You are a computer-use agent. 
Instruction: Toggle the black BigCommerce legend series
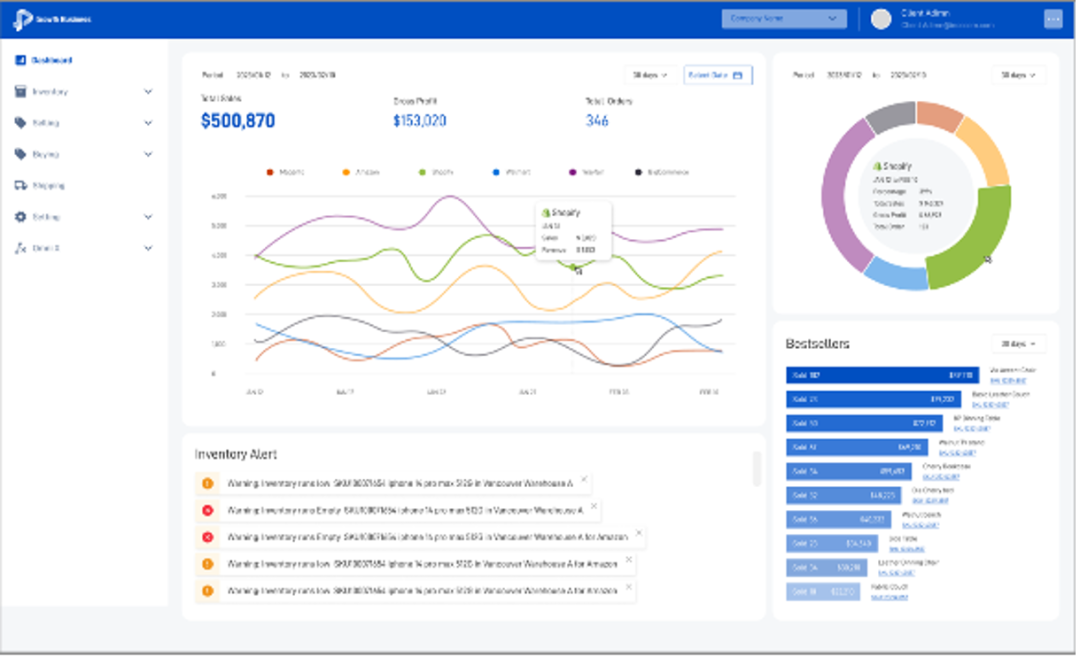tap(662, 172)
